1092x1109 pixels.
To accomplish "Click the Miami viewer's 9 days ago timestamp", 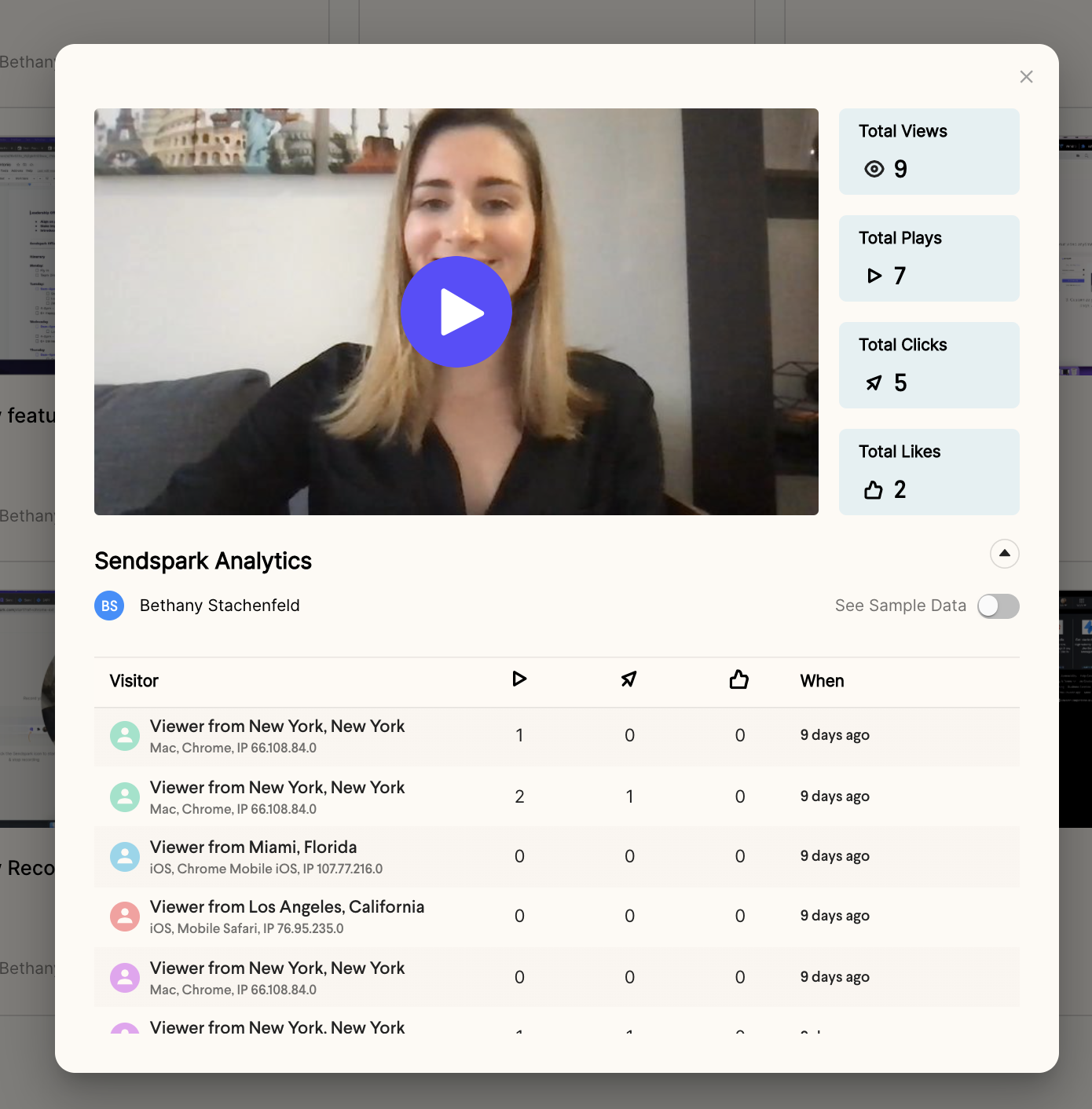I will [835, 856].
